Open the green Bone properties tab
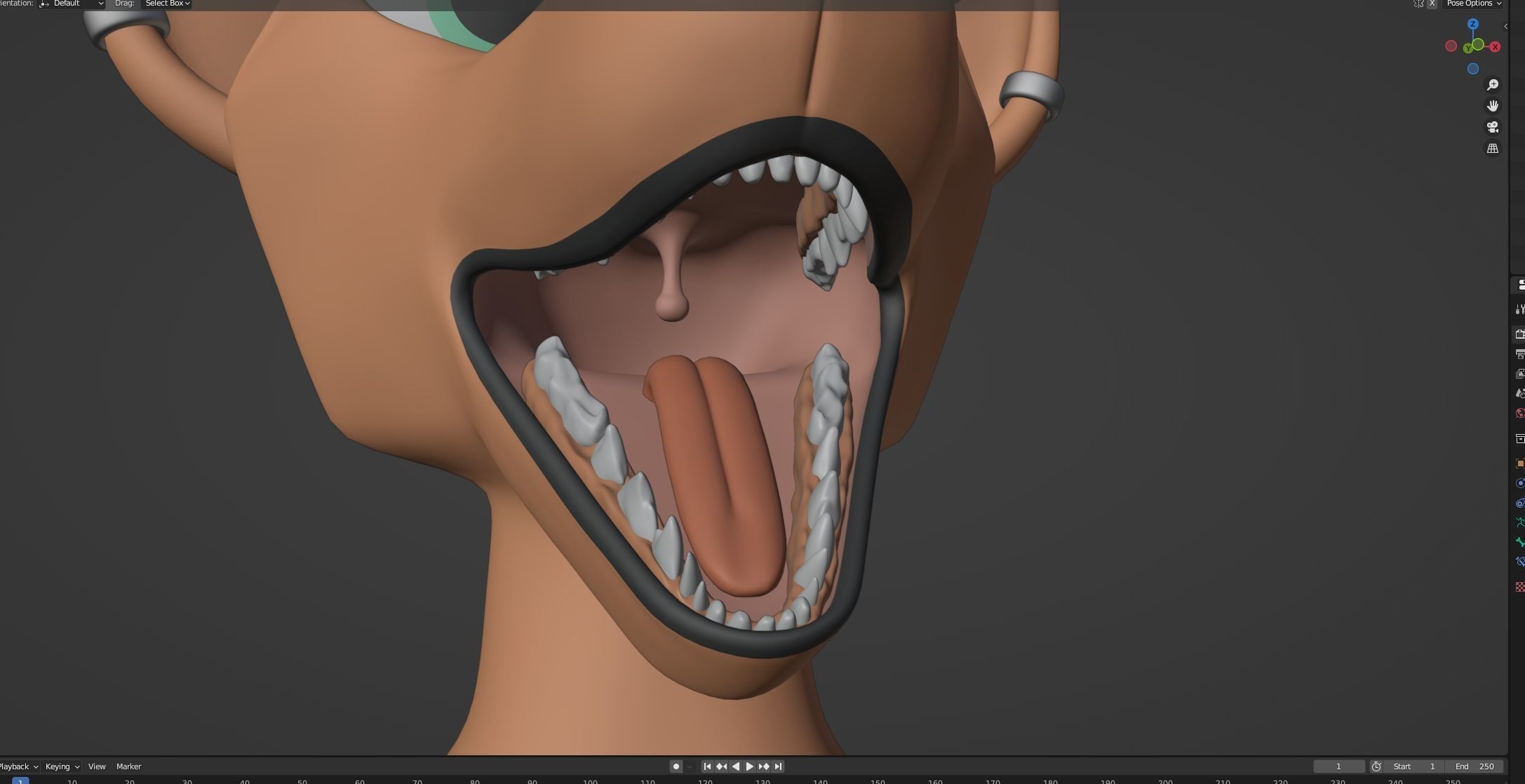 [1519, 542]
